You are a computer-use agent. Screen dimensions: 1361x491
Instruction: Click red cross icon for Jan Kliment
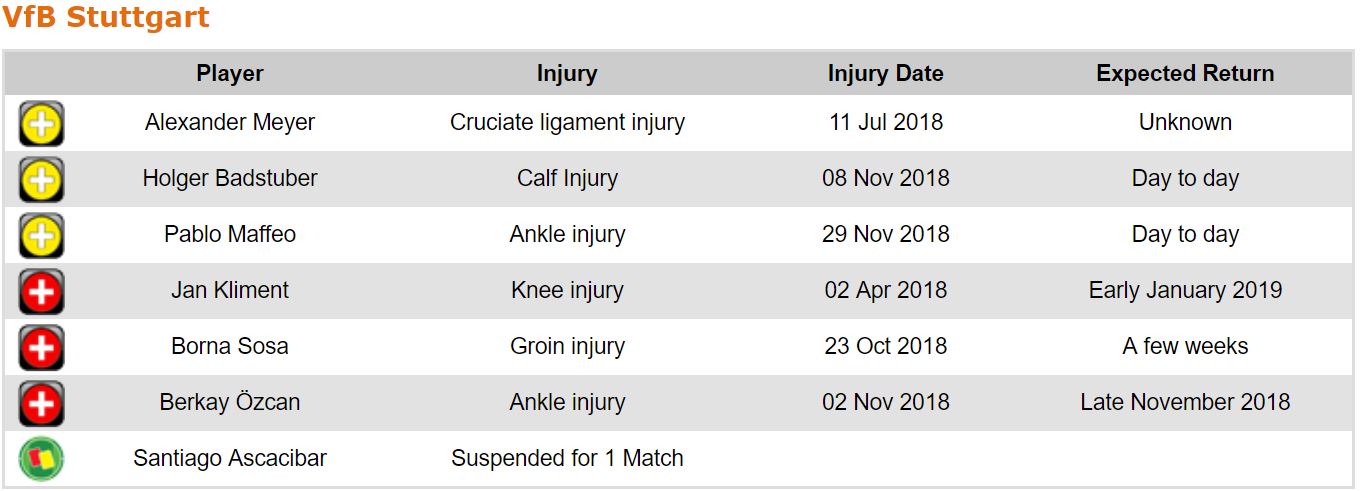point(41,292)
